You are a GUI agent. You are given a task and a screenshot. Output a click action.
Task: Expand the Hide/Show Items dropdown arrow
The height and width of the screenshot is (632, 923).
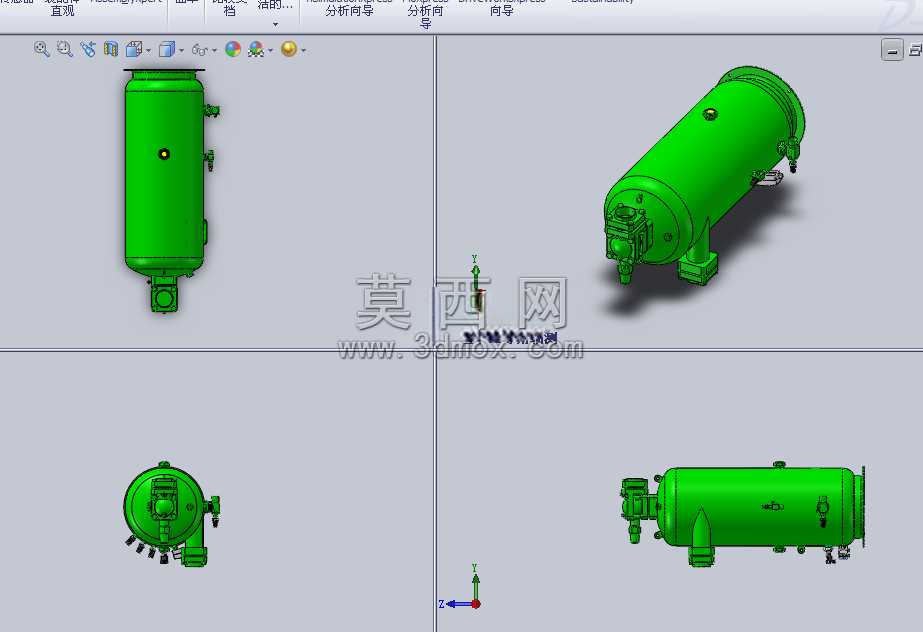pos(214,51)
